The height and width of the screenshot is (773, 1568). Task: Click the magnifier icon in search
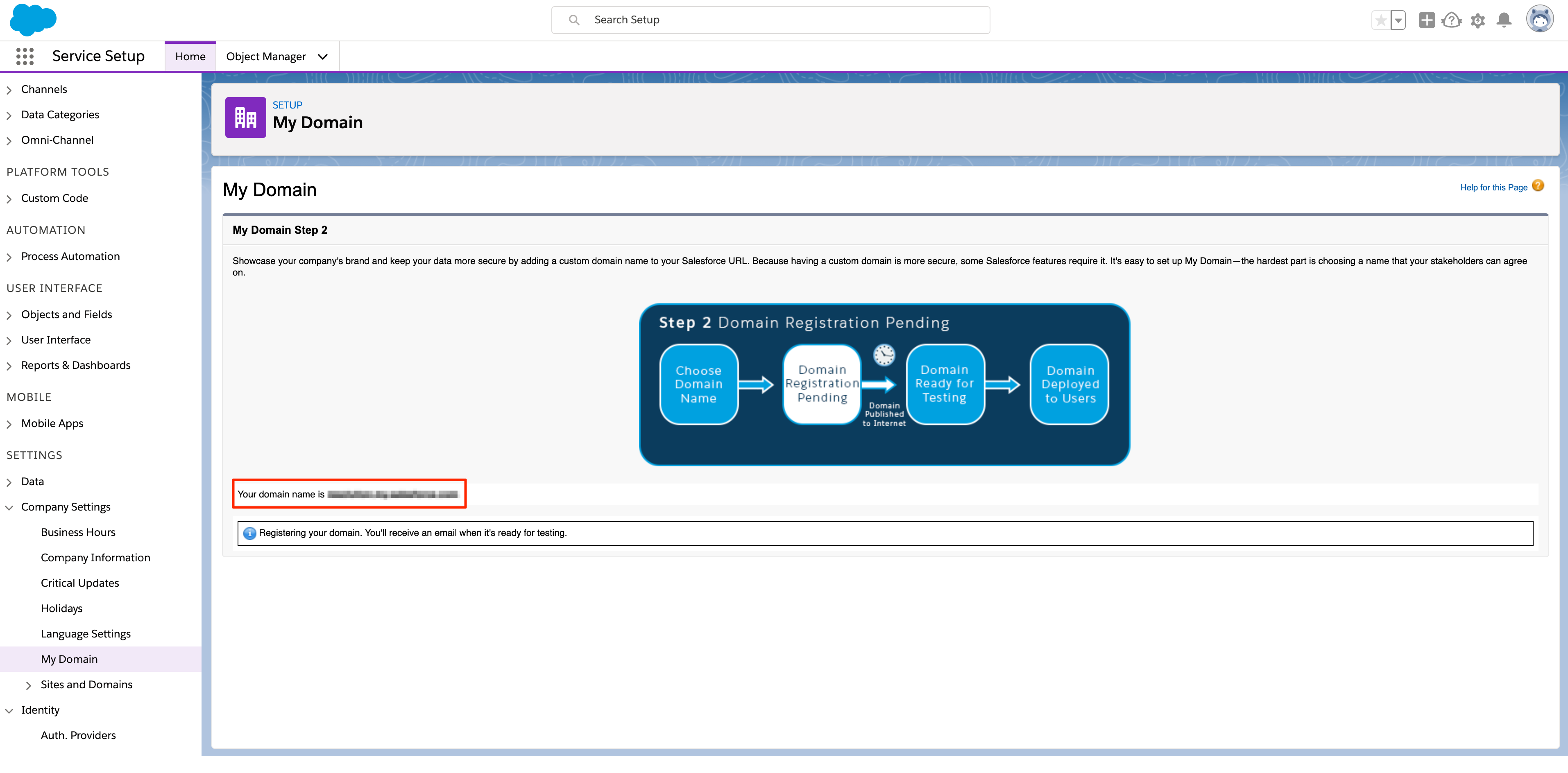point(573,20)
